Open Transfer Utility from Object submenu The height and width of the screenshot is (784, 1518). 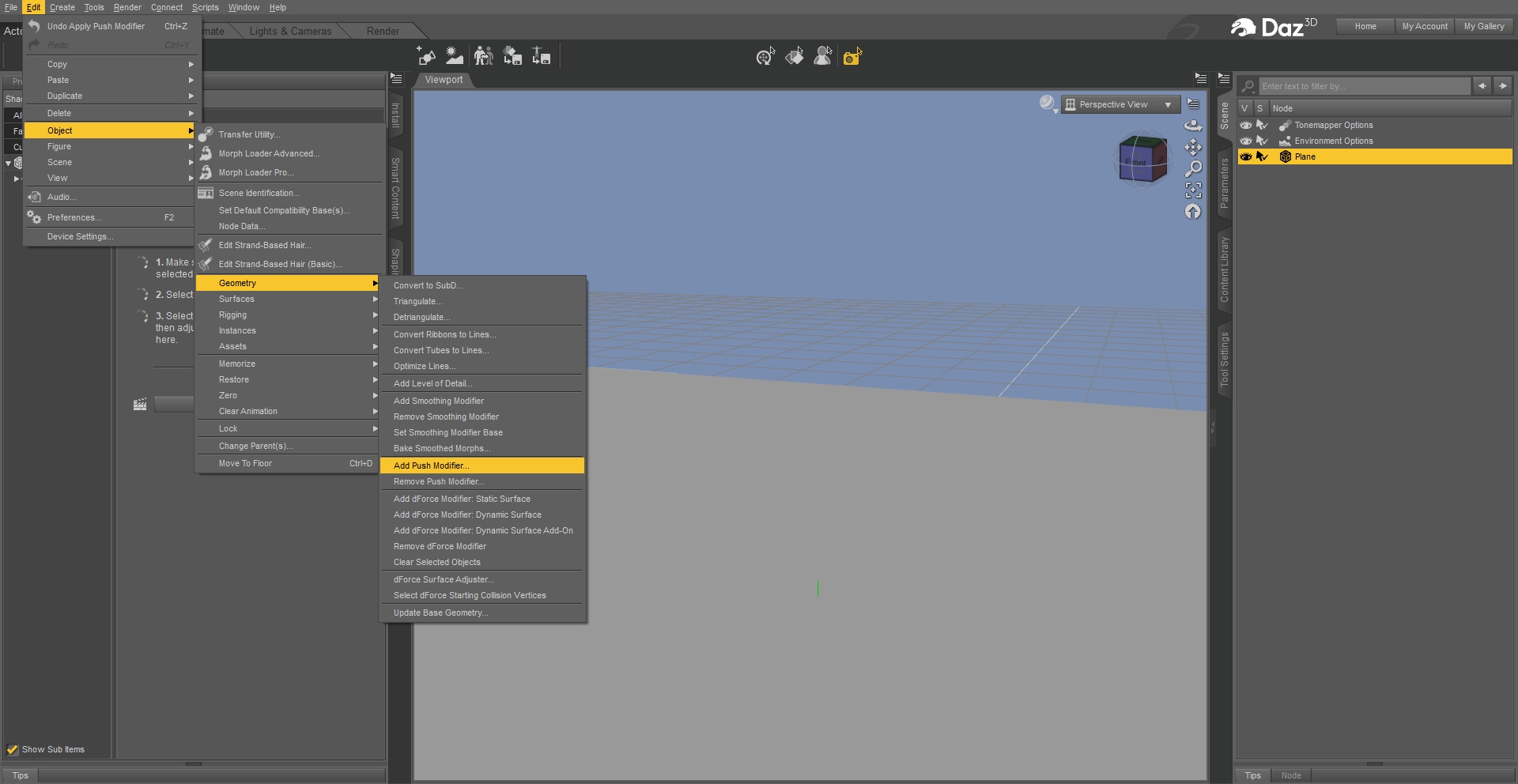pos(291,134)
